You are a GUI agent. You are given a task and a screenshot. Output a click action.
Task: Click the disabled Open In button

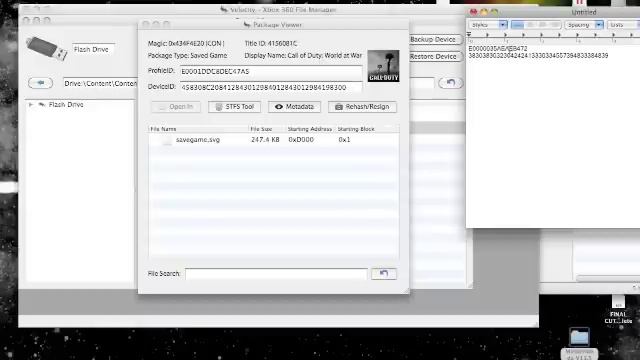point(176,107)
